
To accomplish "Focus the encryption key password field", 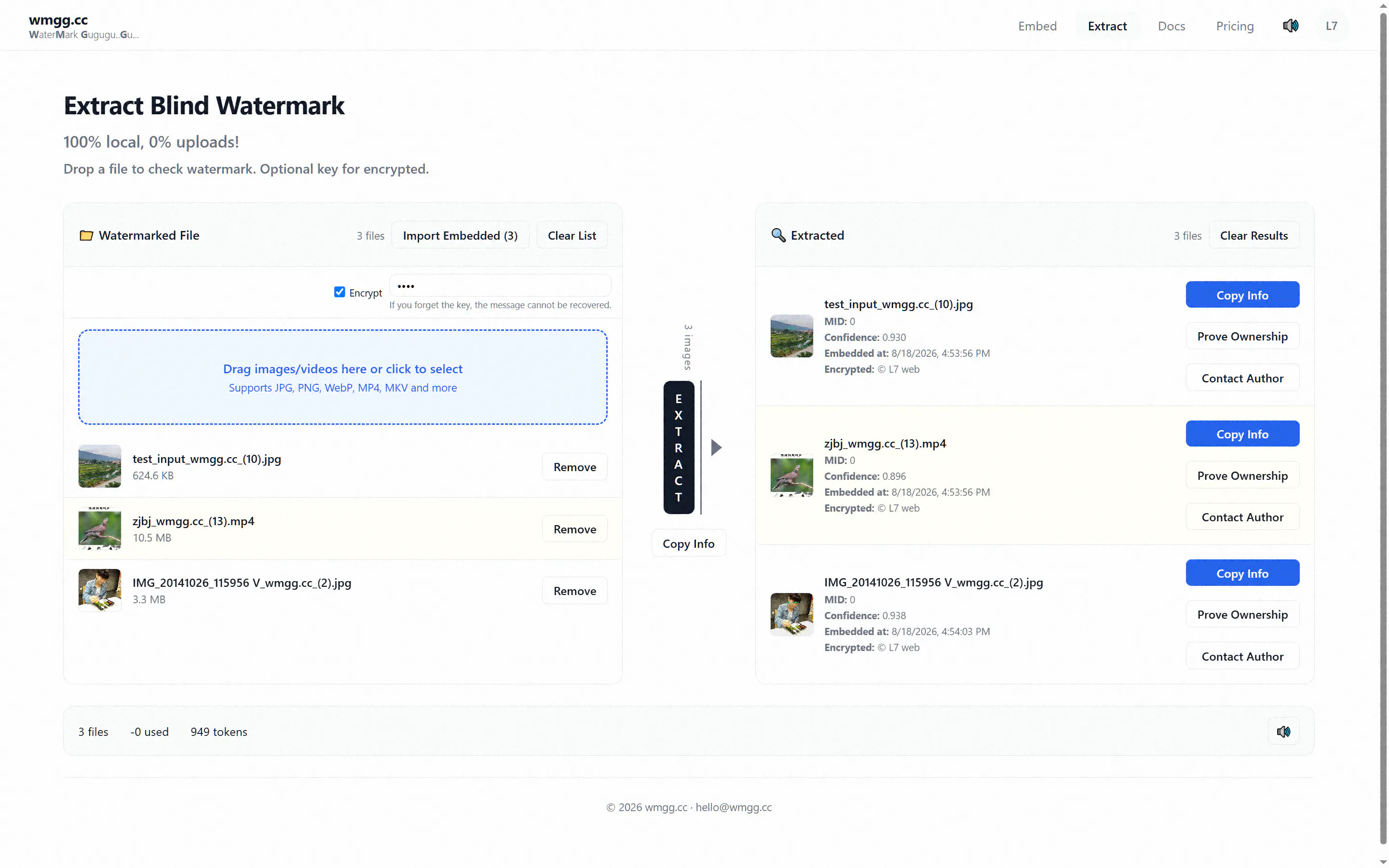I will tap(500, 286).
